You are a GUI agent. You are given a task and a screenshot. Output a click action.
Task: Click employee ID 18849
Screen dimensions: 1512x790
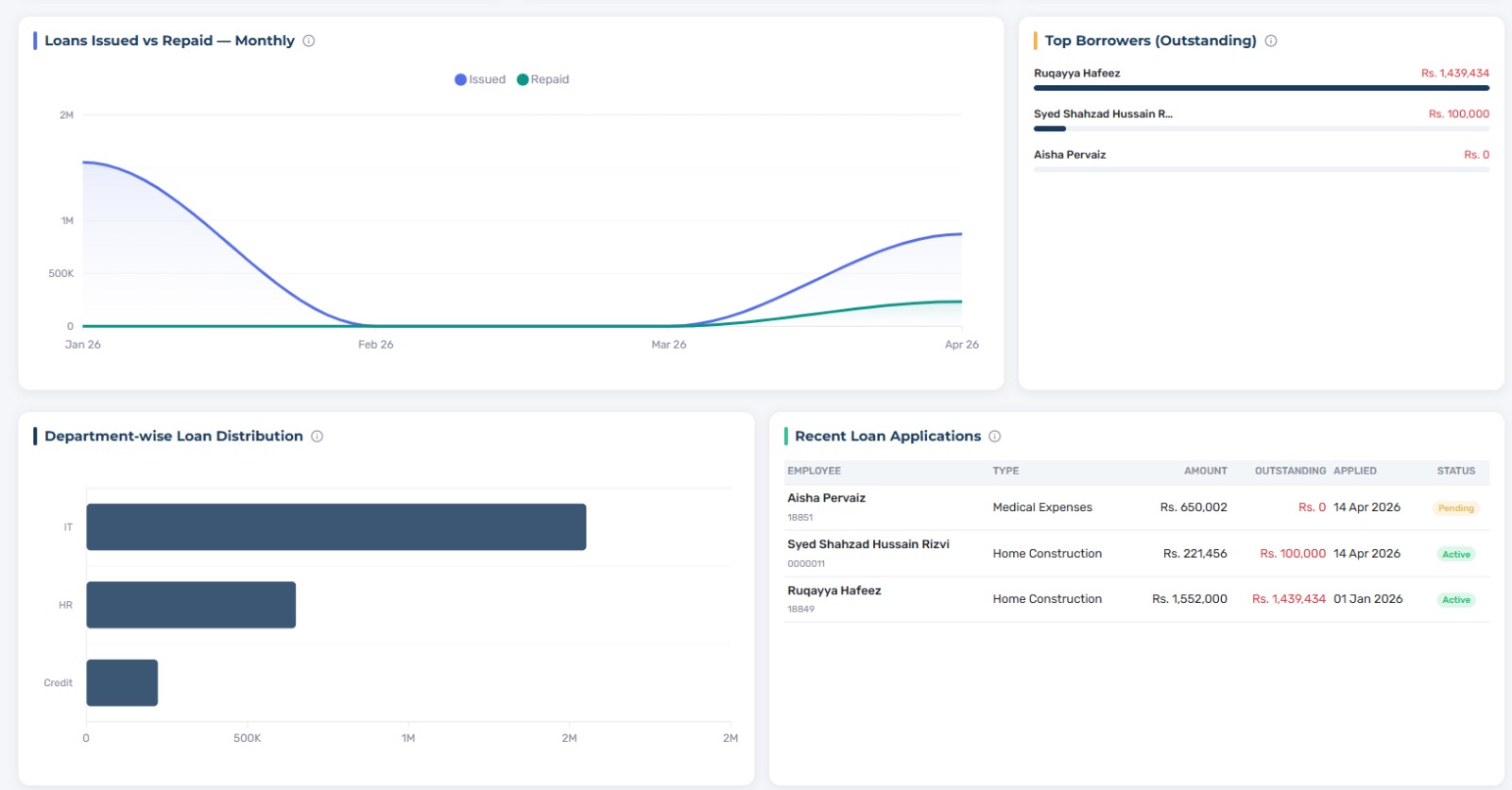coord(801,610)
